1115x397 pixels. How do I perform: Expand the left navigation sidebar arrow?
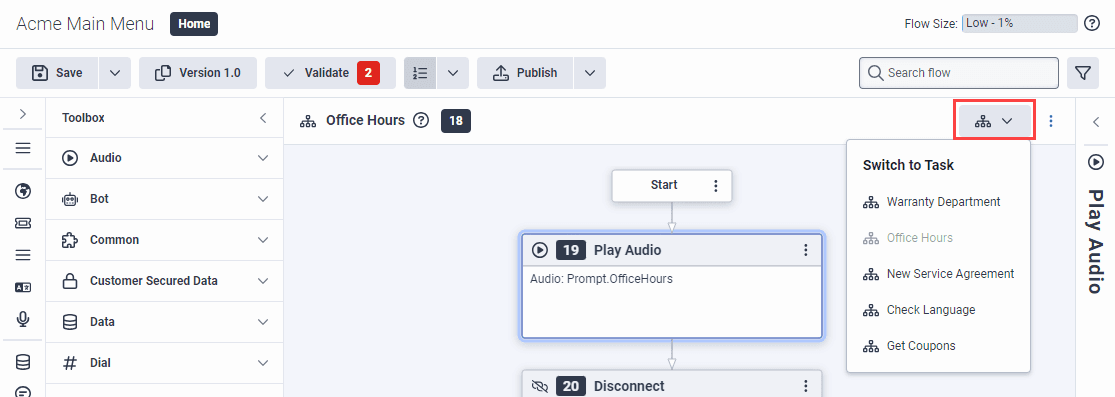click(23, 113)
